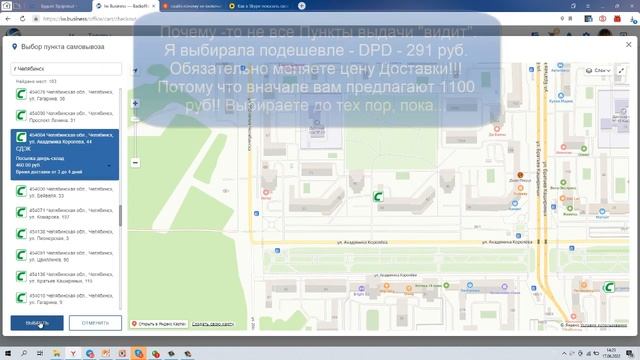
Task: Switch to the third browser tab with red icon
Action: click(192, 6)
